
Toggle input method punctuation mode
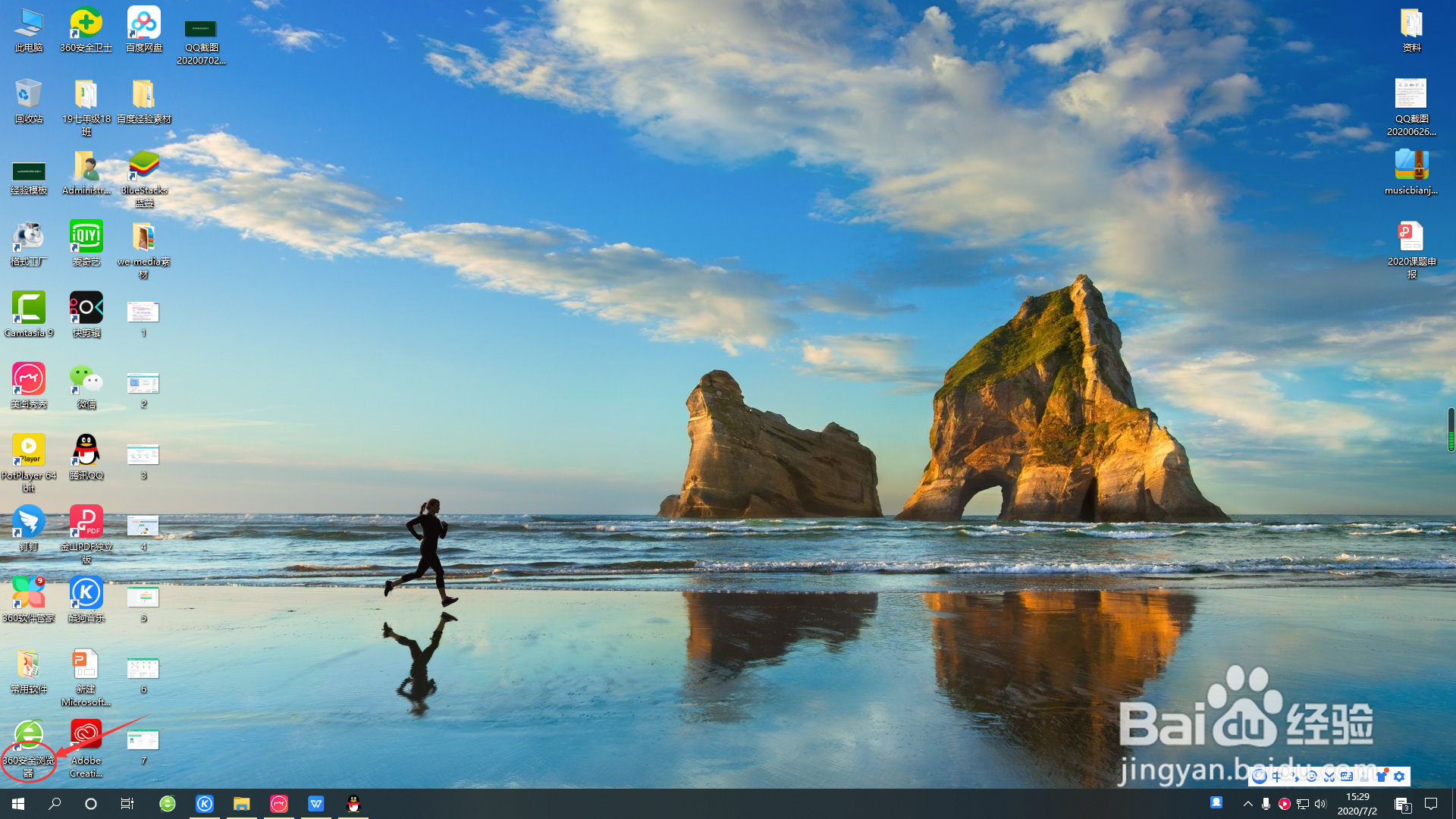coord(1294,777)
